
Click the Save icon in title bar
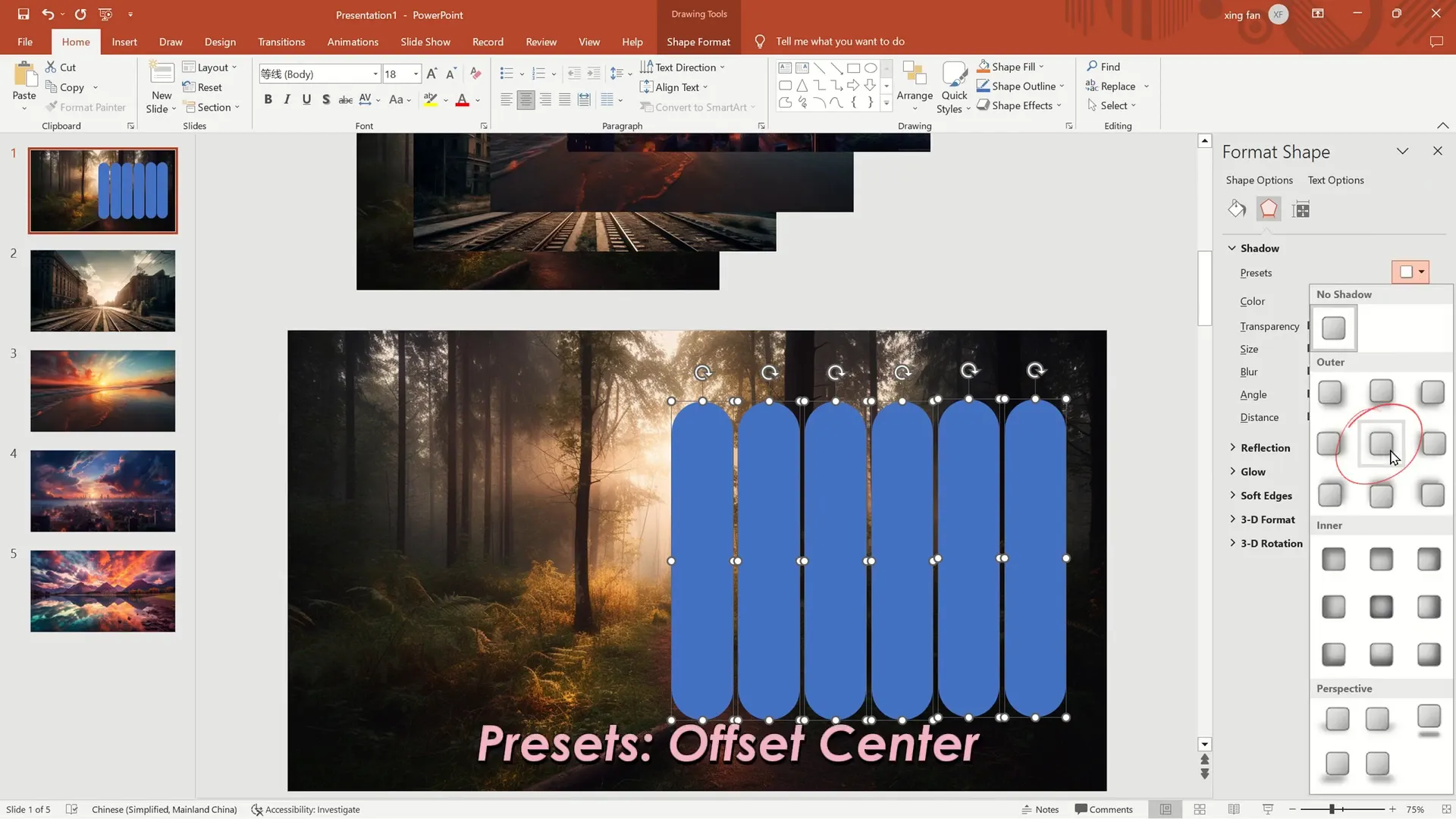(23, 14)
